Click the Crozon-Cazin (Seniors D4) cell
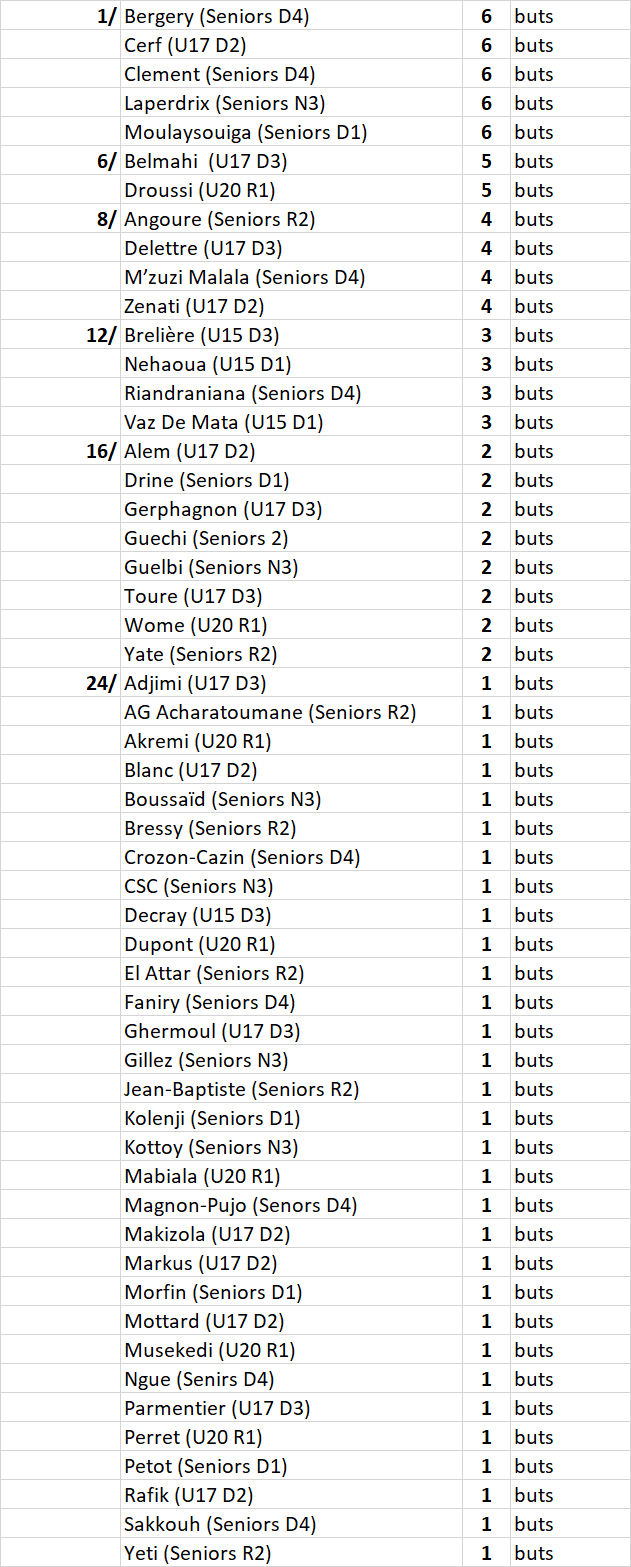 pos(292,857)
